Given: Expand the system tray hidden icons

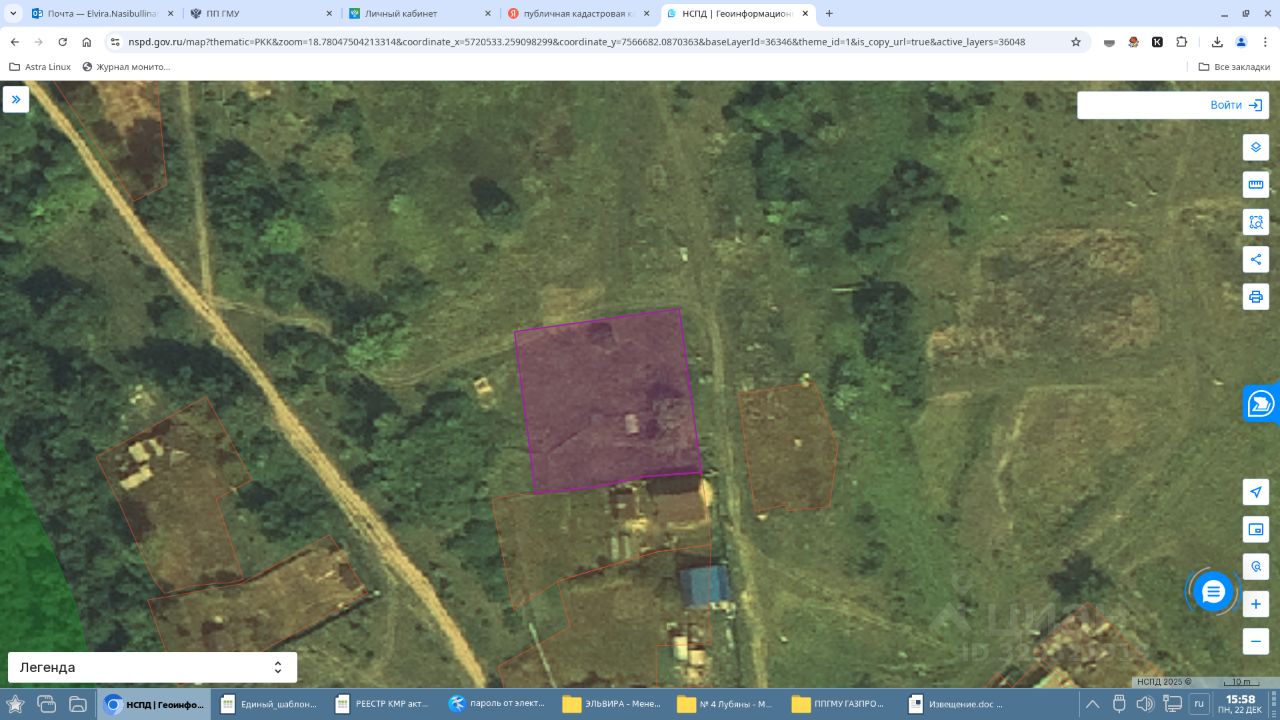Looking at the screenshot, I should pos(1093,704).
